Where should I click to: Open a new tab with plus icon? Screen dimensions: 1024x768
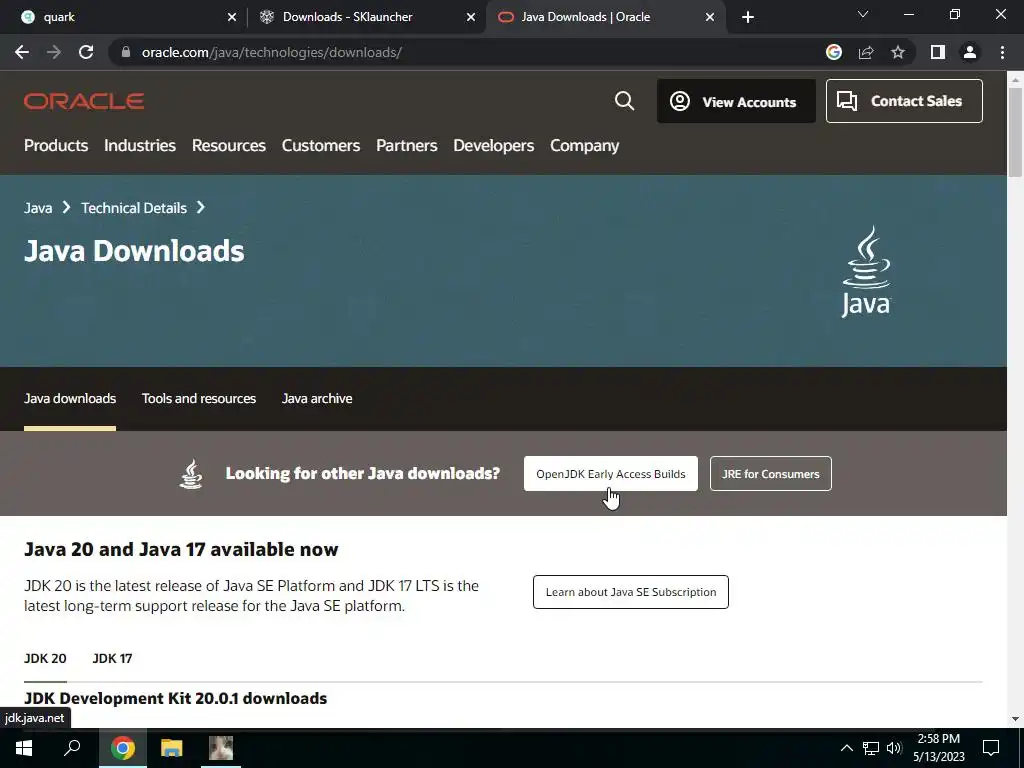(x=748, y=17)
